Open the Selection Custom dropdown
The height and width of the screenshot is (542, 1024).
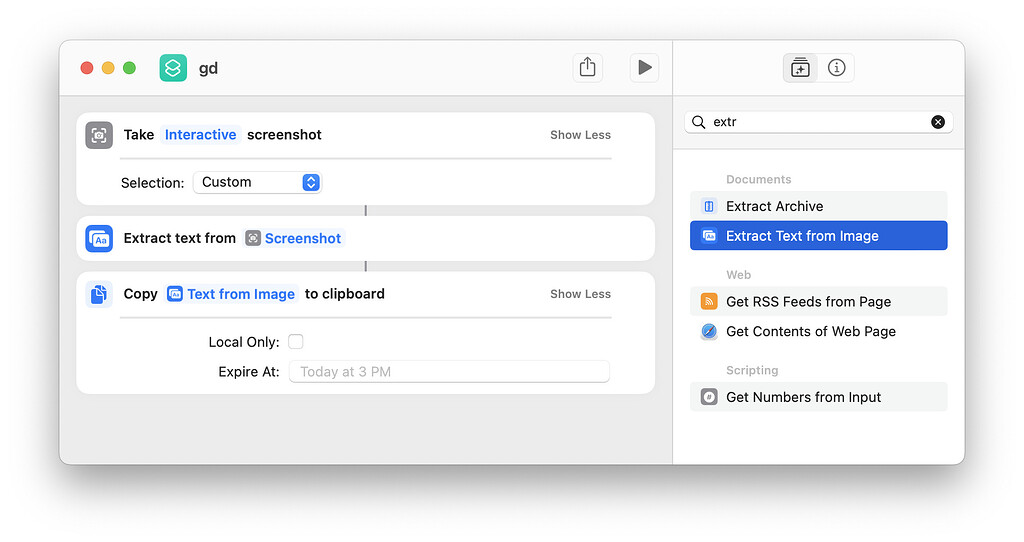(x=257, y=182)
